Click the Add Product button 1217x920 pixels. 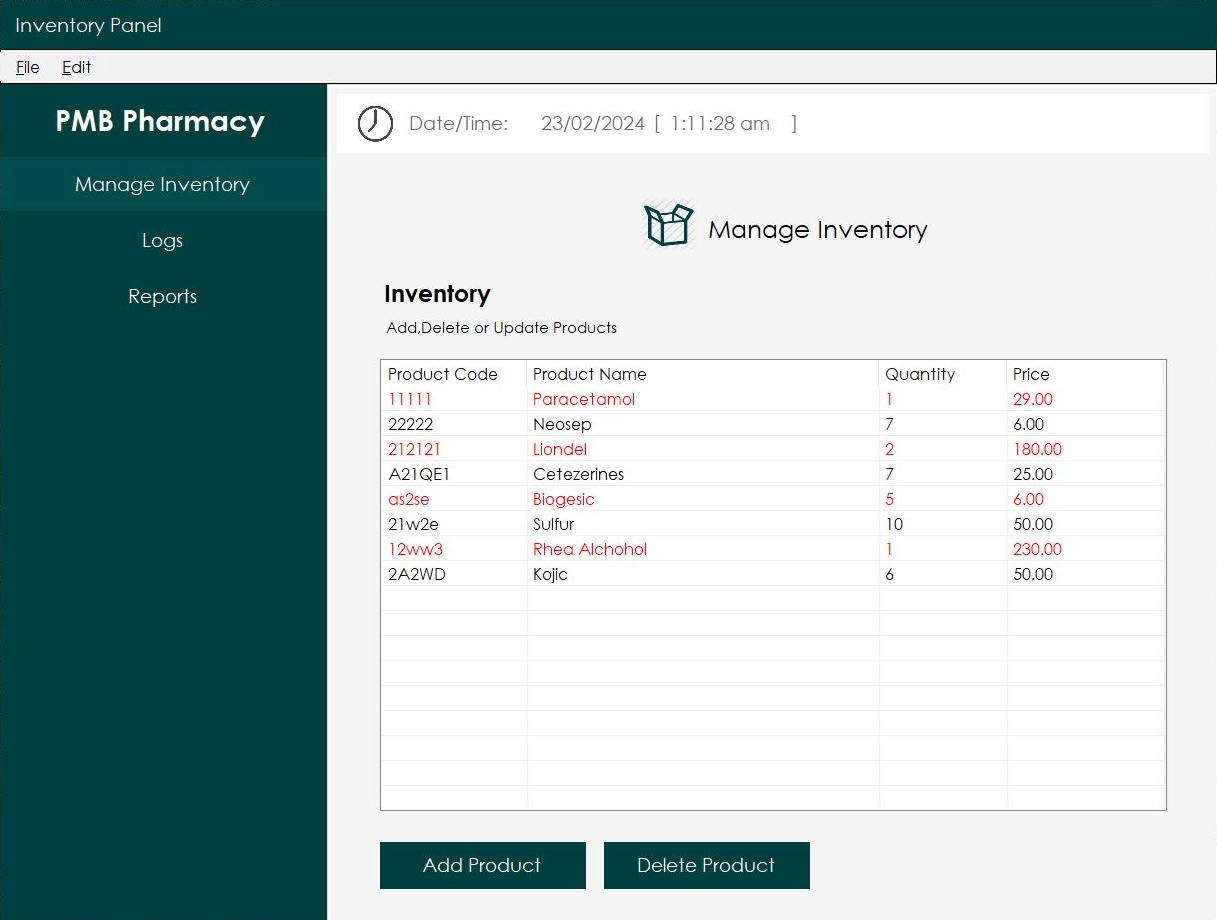482,865
